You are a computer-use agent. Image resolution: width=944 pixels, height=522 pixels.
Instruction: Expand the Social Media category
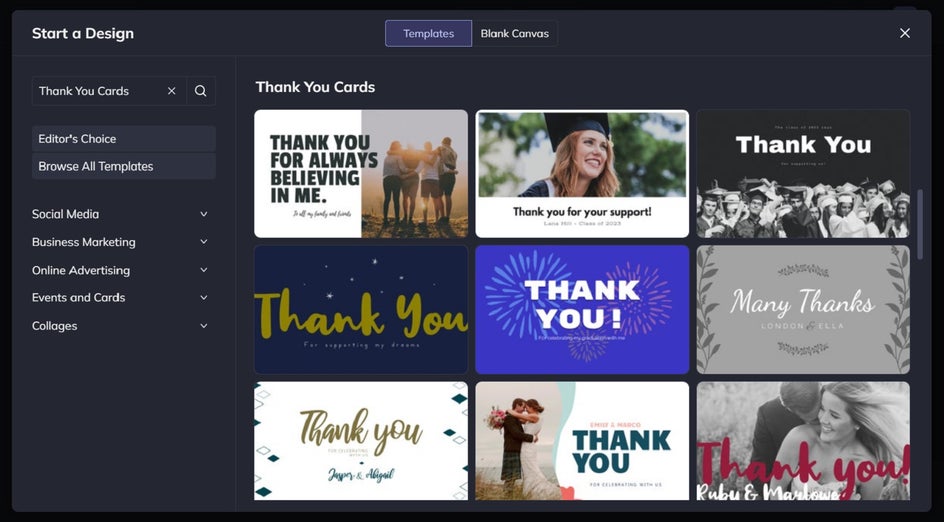(x=120, y=214)
